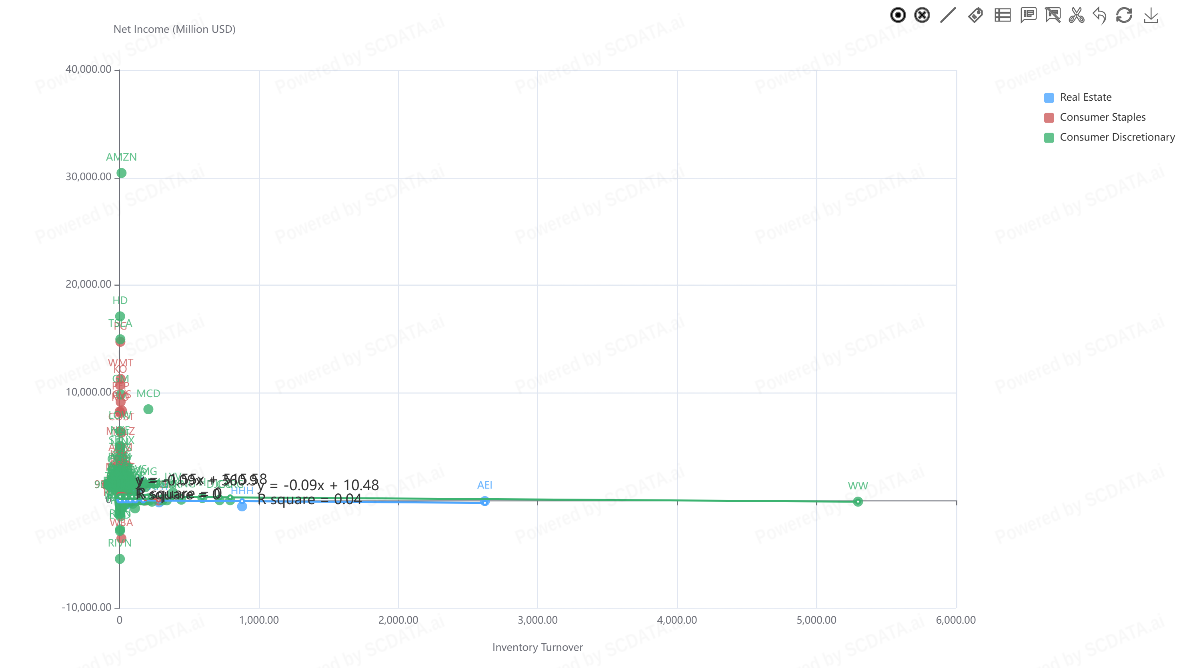The width and height of the screenshot is (1195, 668).
Task: Click the WW data point
Action: [x=858, y=501]
